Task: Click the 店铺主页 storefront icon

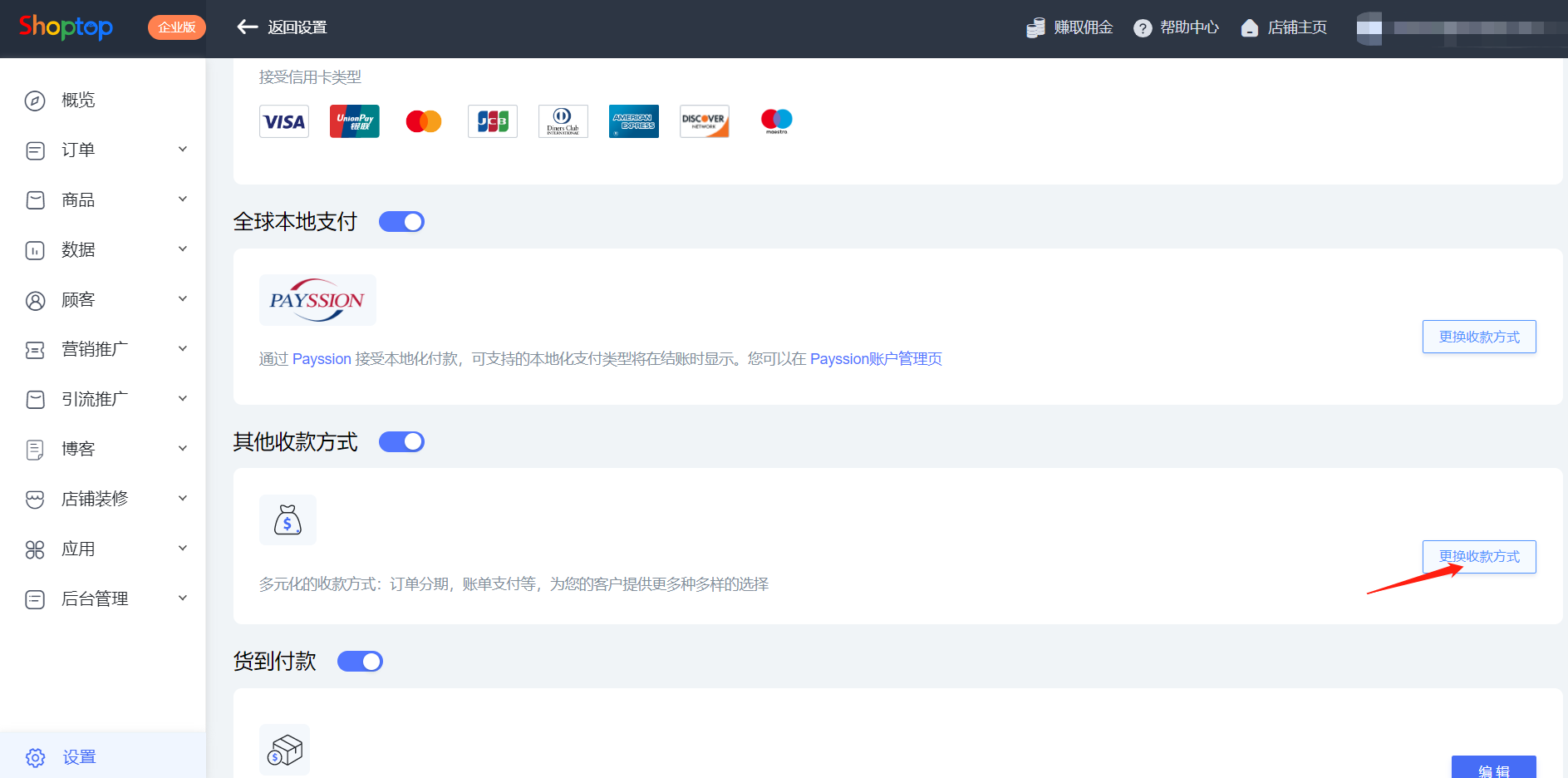Action: pyautogui.click(x=1250, y=27)
